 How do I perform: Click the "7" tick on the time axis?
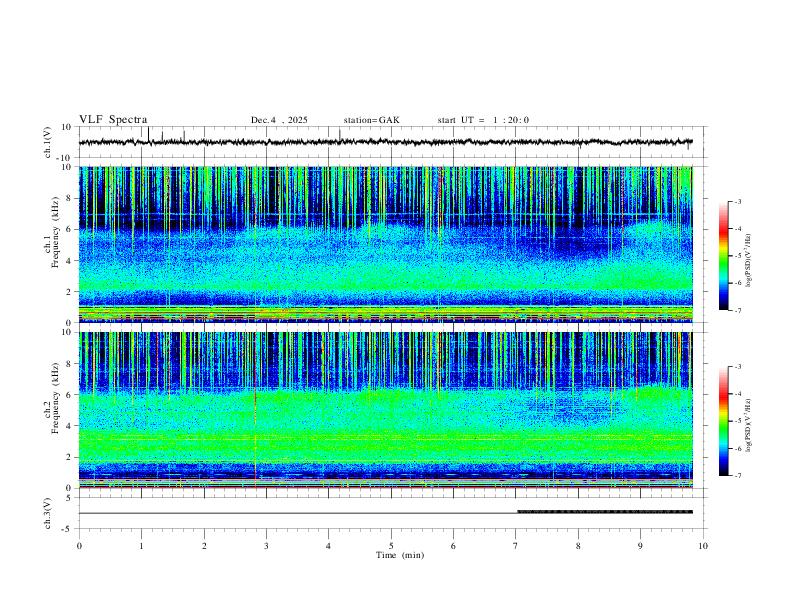point(516,546)
